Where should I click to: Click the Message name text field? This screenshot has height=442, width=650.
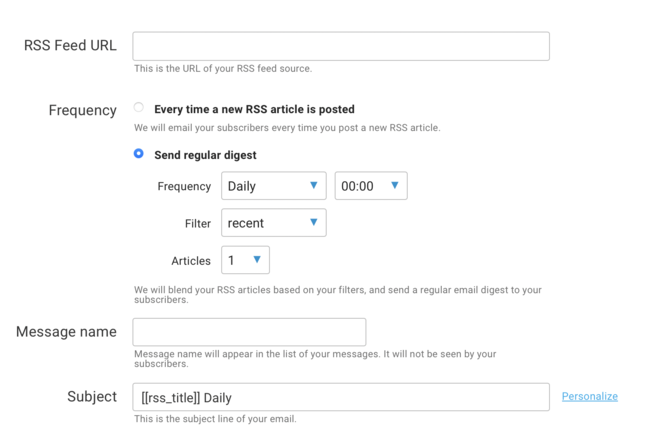[249, 332]
